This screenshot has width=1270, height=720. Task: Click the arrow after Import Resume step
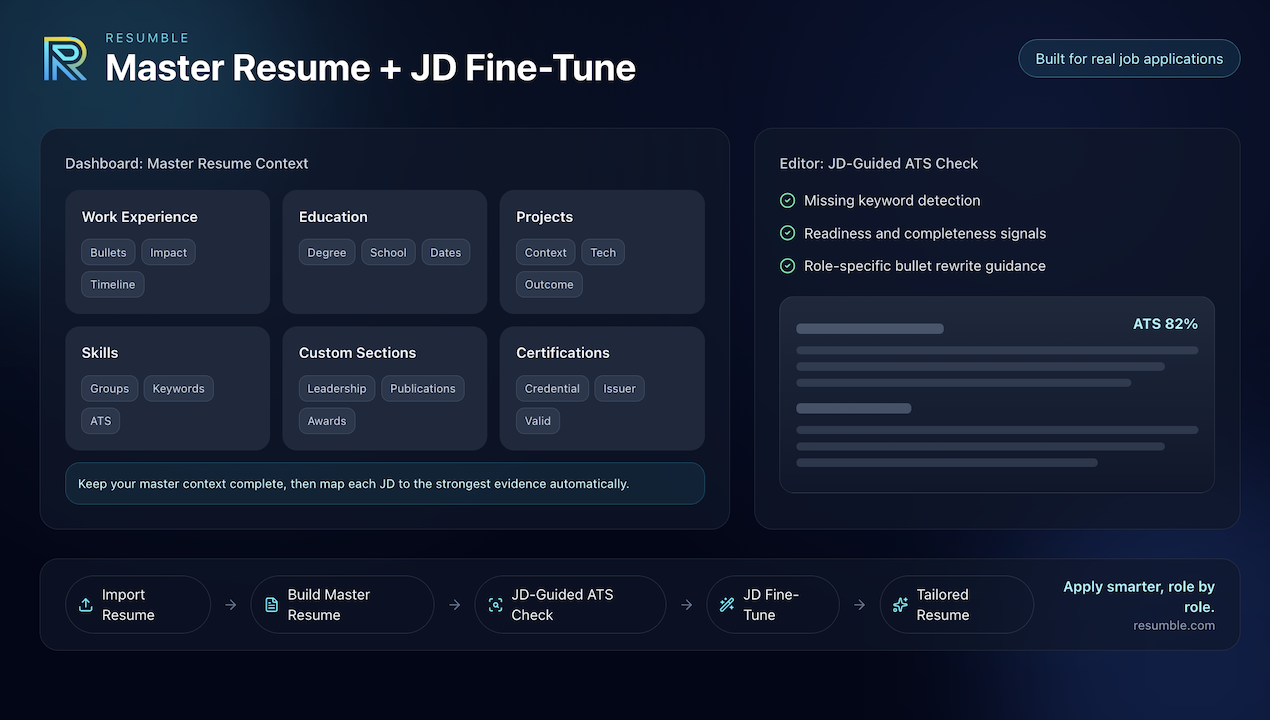(230, 604)
